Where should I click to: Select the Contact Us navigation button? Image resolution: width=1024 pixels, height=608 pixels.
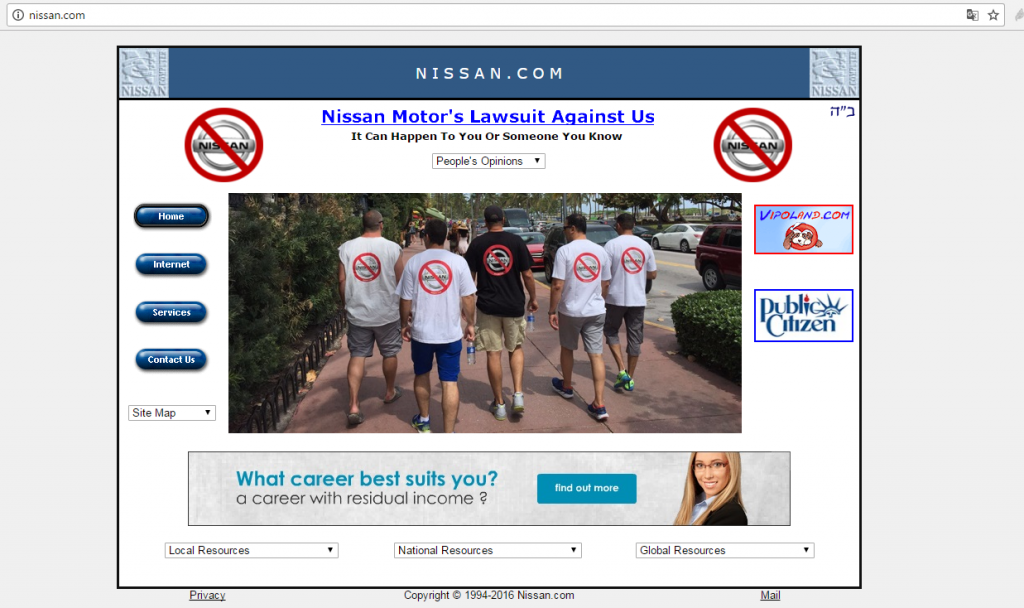click(171, 360)
